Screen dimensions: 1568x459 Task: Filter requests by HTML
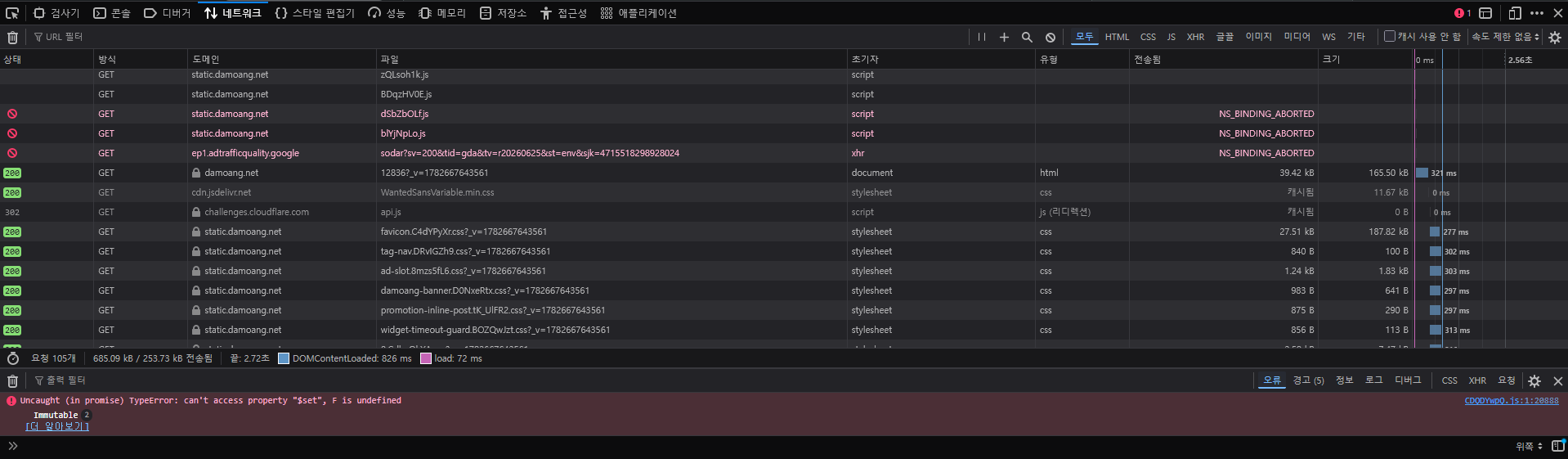point(1117,37)
